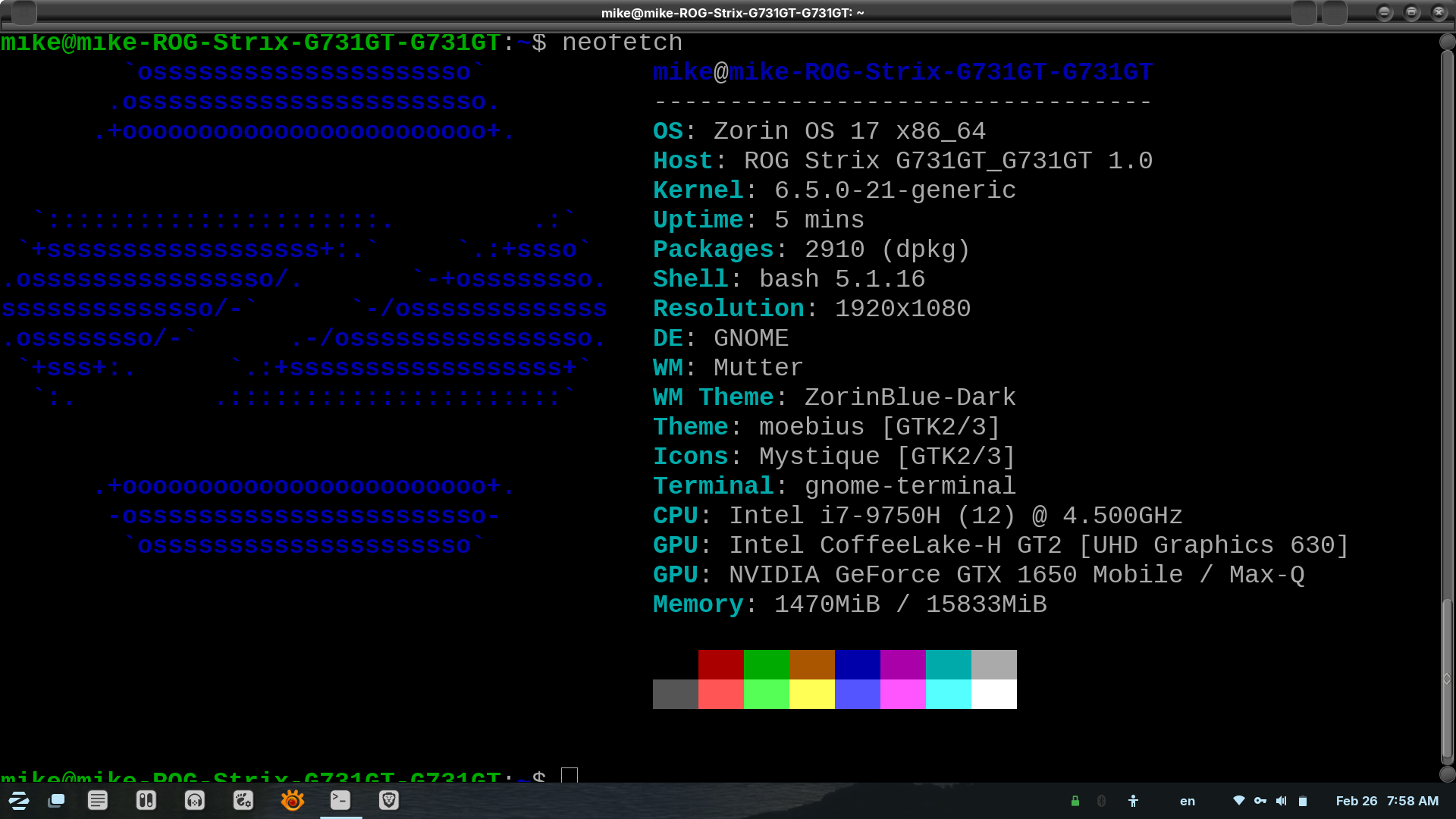Open the toggle-switch app in the taskbar
The height and width of the screenshot is (819, 1456).
tap(146, 800)
